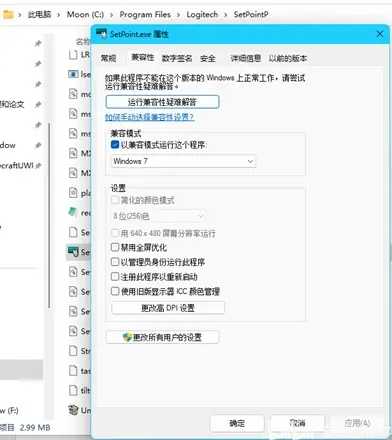Click the 2.99 MB status bar text

35,427
